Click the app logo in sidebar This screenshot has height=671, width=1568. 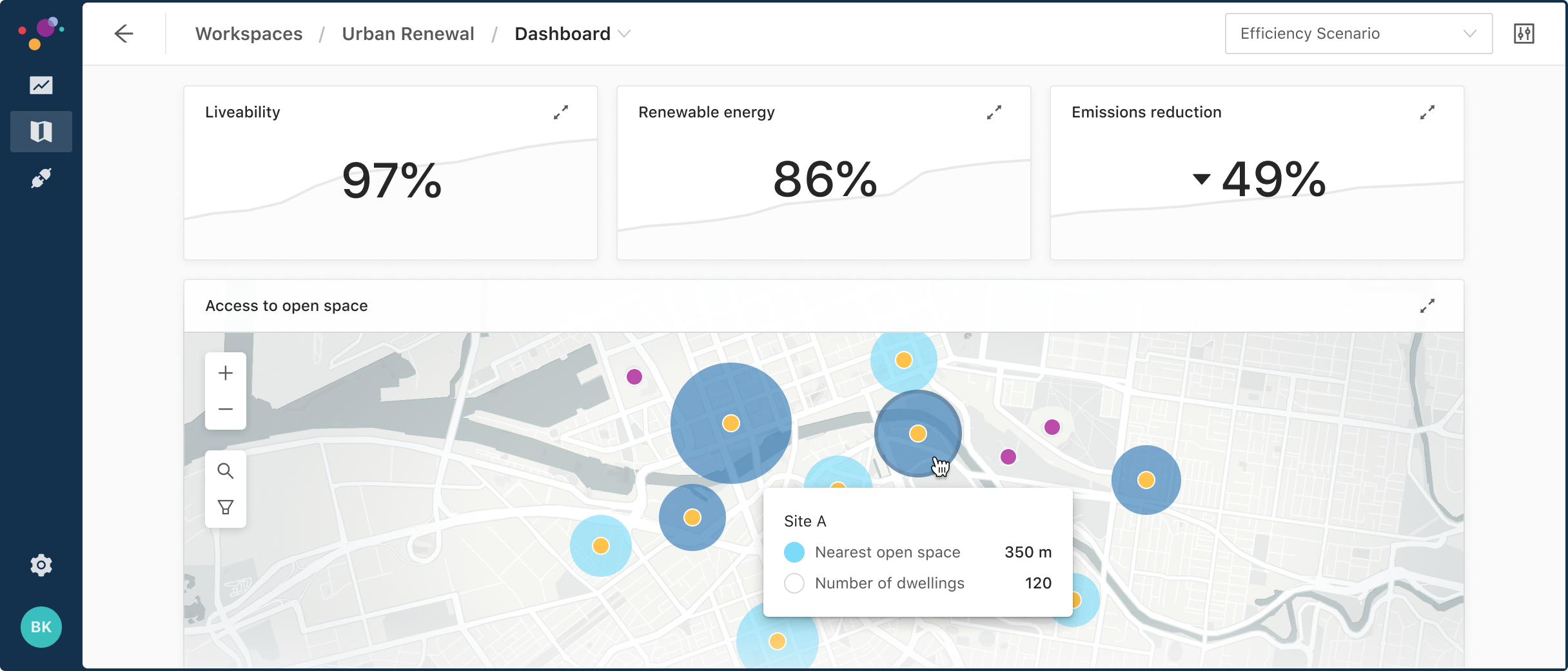pos(41,33)
